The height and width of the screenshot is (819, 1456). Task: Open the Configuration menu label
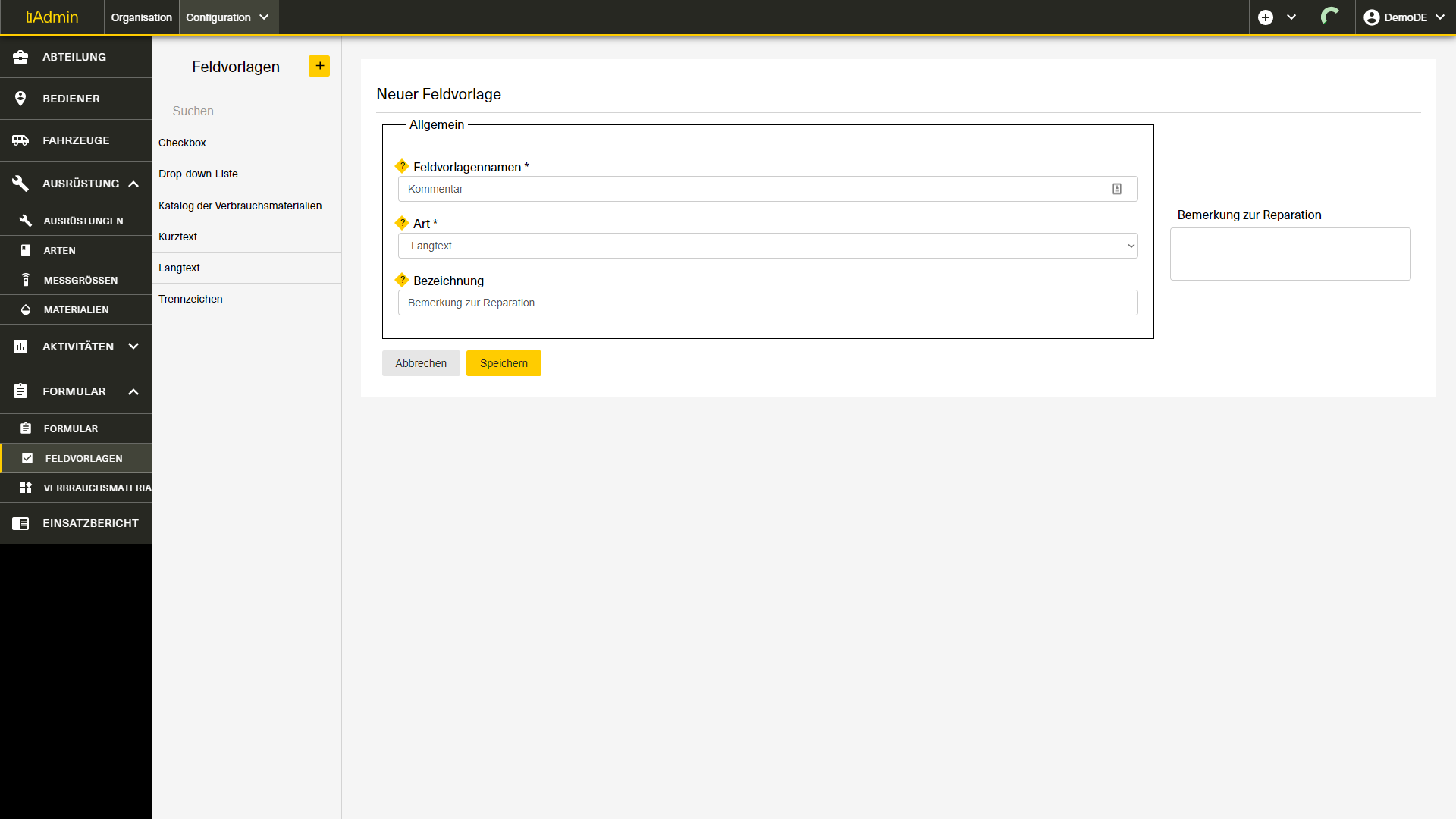(218, 17)
